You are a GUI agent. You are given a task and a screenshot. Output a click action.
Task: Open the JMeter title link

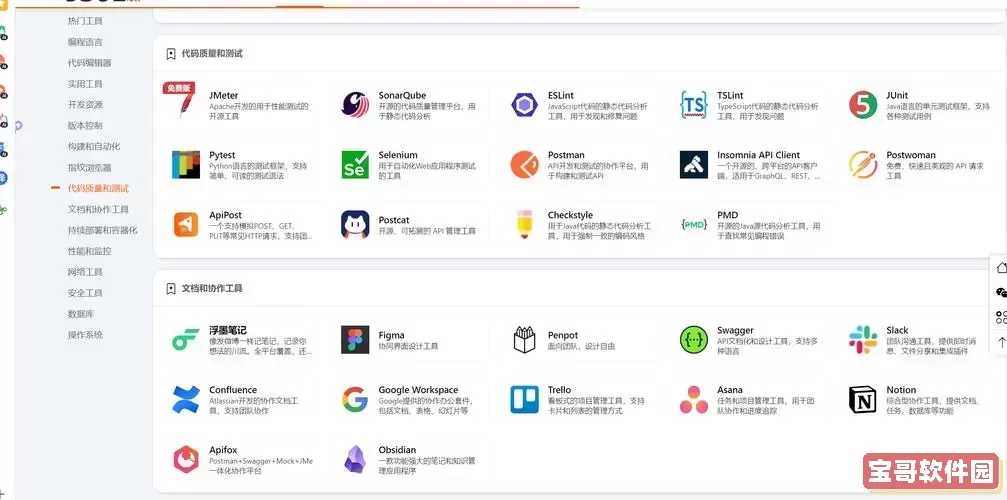(x=223, y=96)
